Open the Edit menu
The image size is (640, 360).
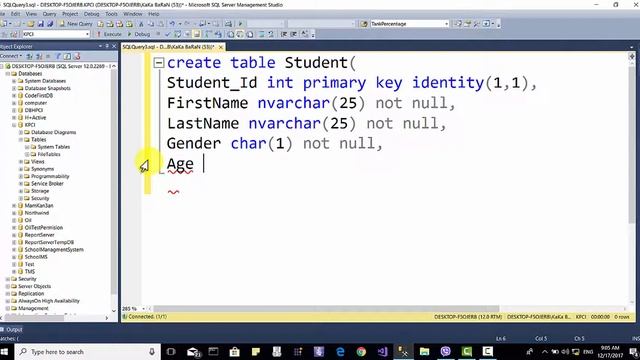pos(15,14)
